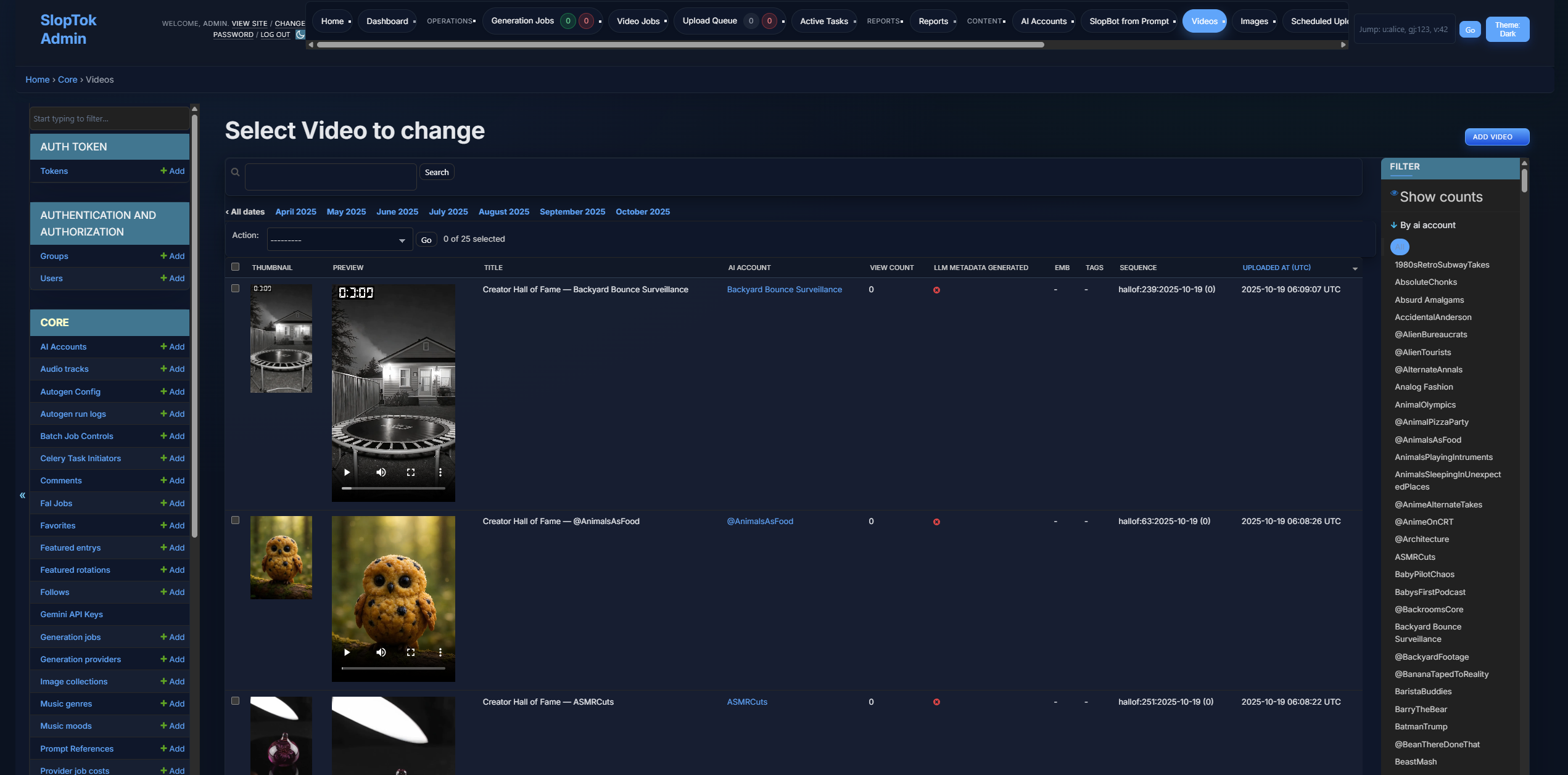Open the more options menu on the trampoline video

tap(440, 472)
